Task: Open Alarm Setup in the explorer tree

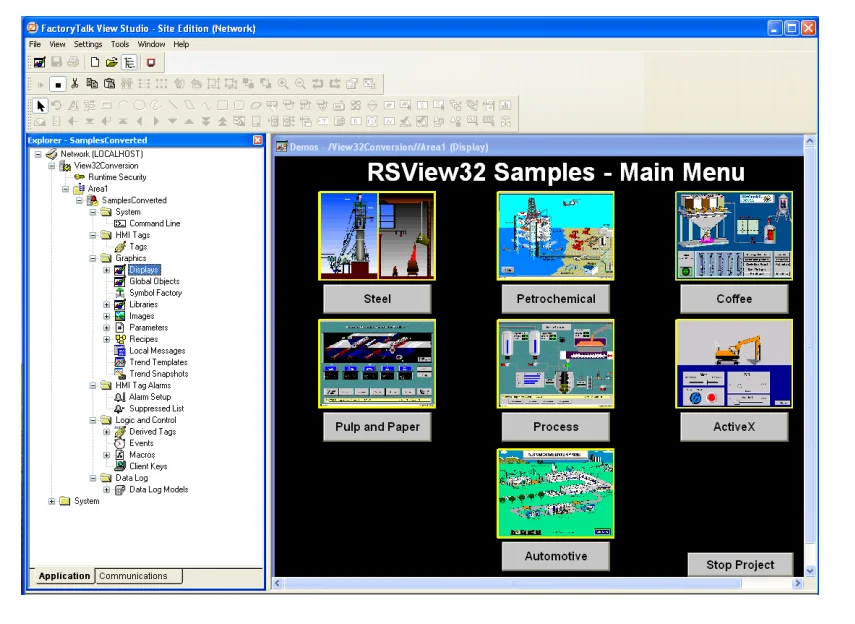Action: click(149, 397)
